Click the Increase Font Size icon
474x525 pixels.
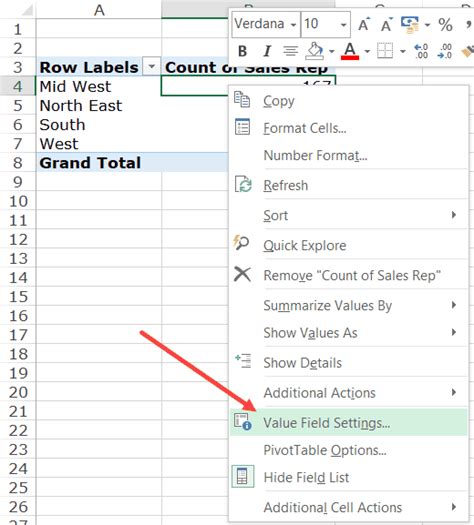click(364, 24)
